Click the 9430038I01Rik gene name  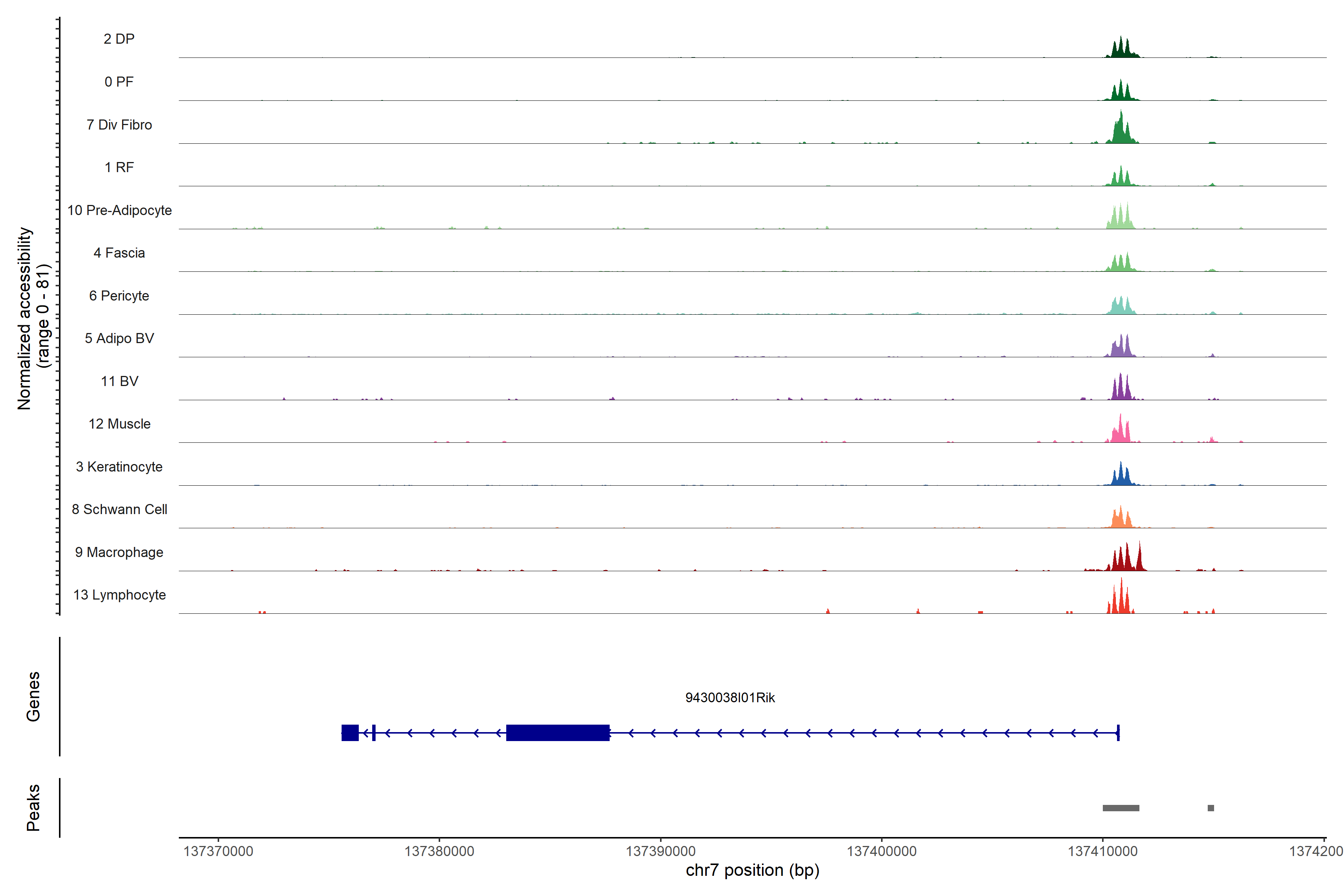pyautogui.click(x=730, y=698)
